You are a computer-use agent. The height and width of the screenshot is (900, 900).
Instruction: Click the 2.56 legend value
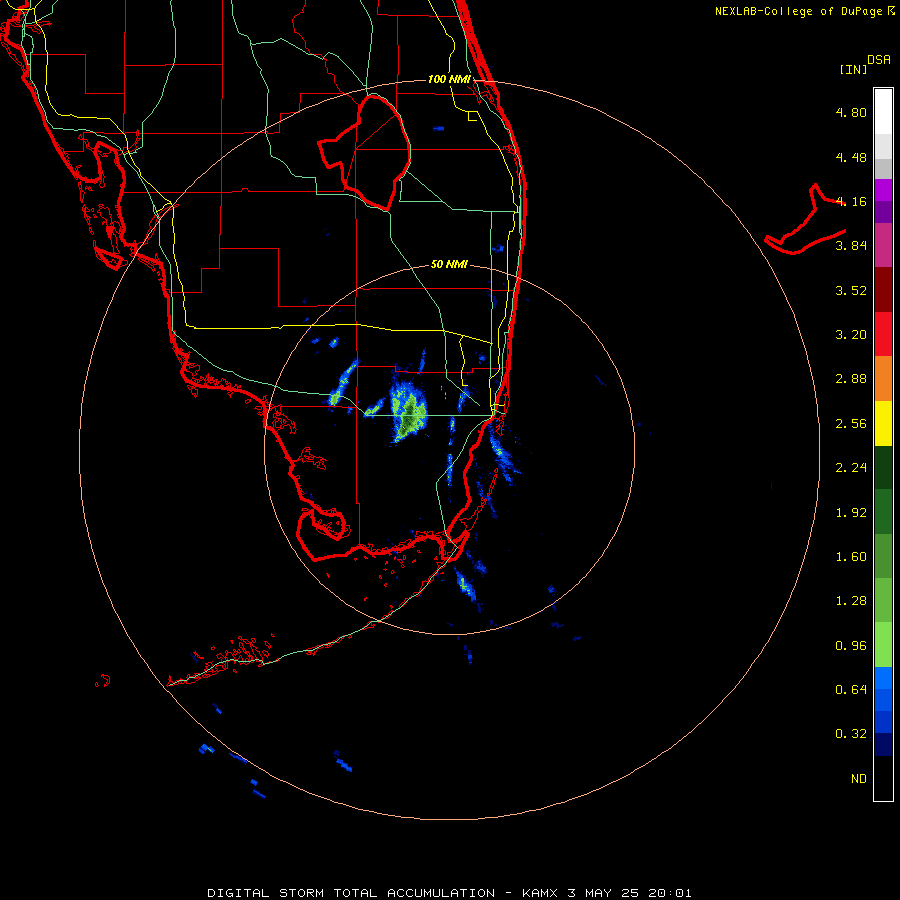851,424
